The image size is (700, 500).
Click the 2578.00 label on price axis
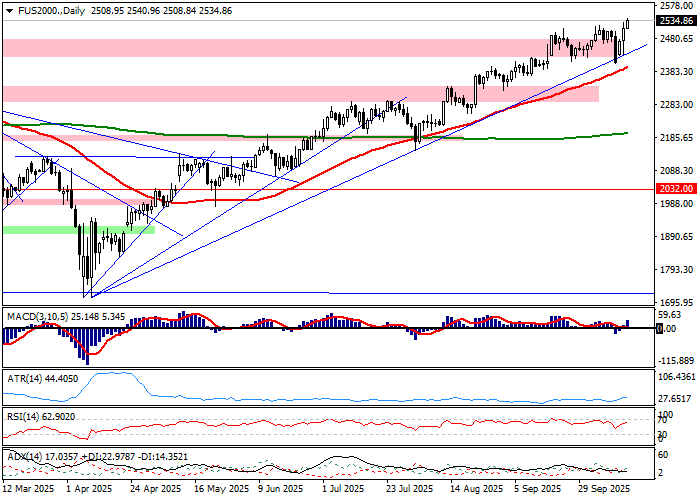coord(676,6)
